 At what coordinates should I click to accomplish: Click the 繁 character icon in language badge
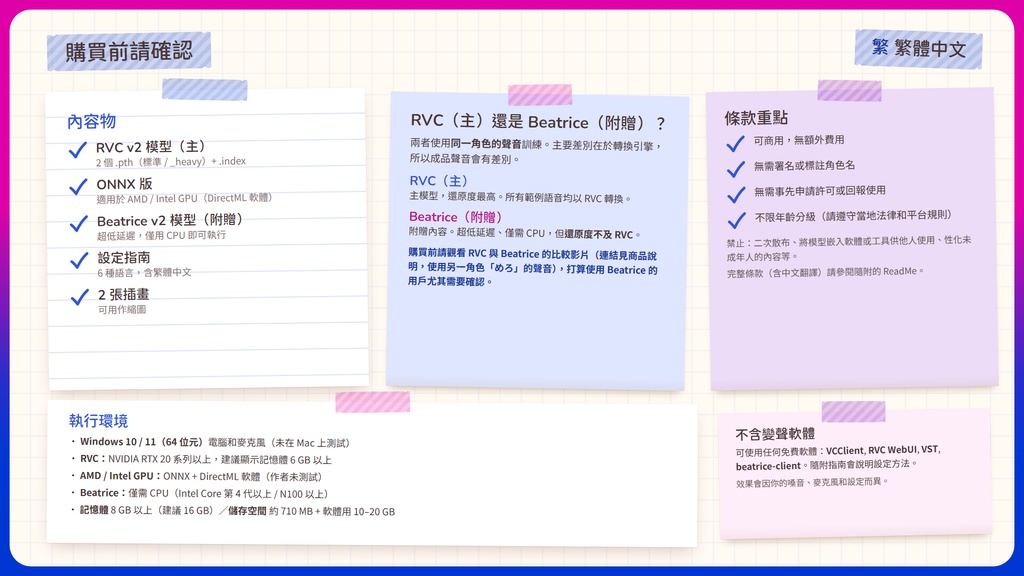(880, 47)
